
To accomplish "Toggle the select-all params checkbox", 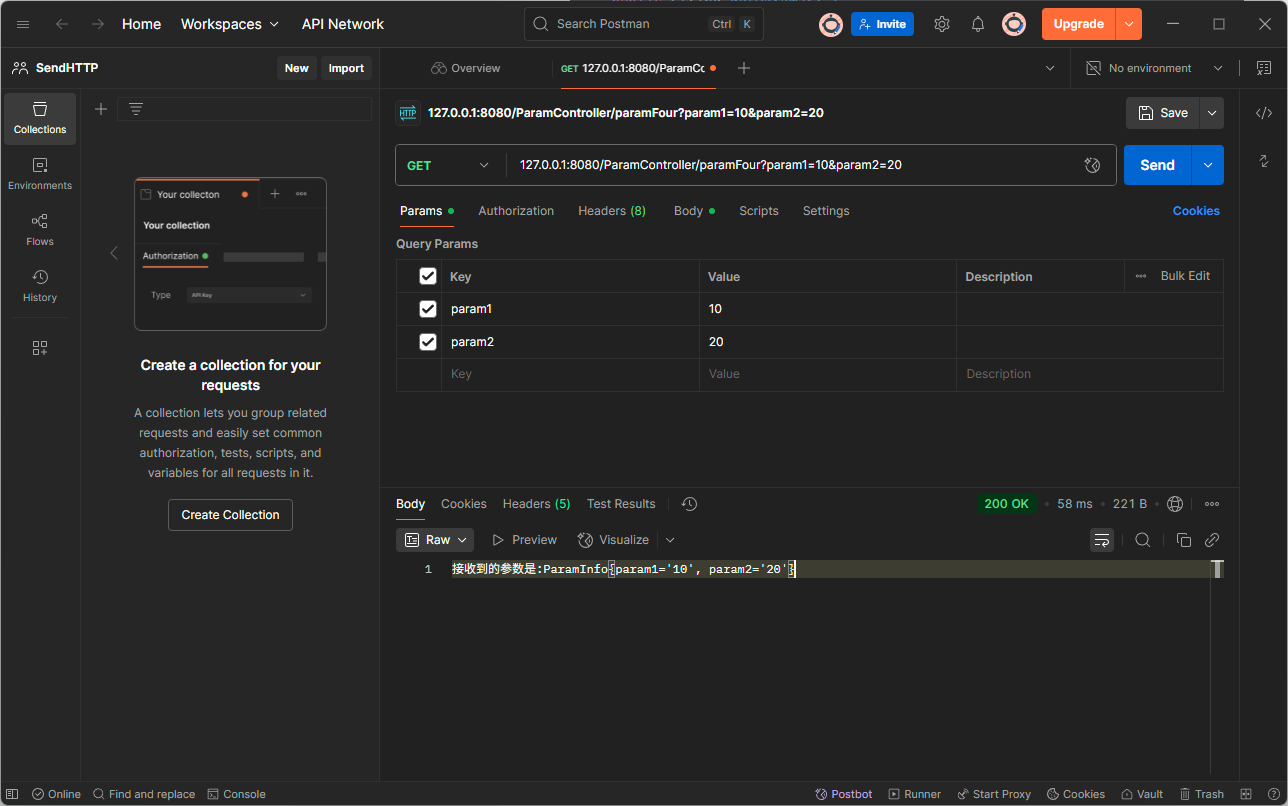I will pyautogui.click(x=428, y=276).
